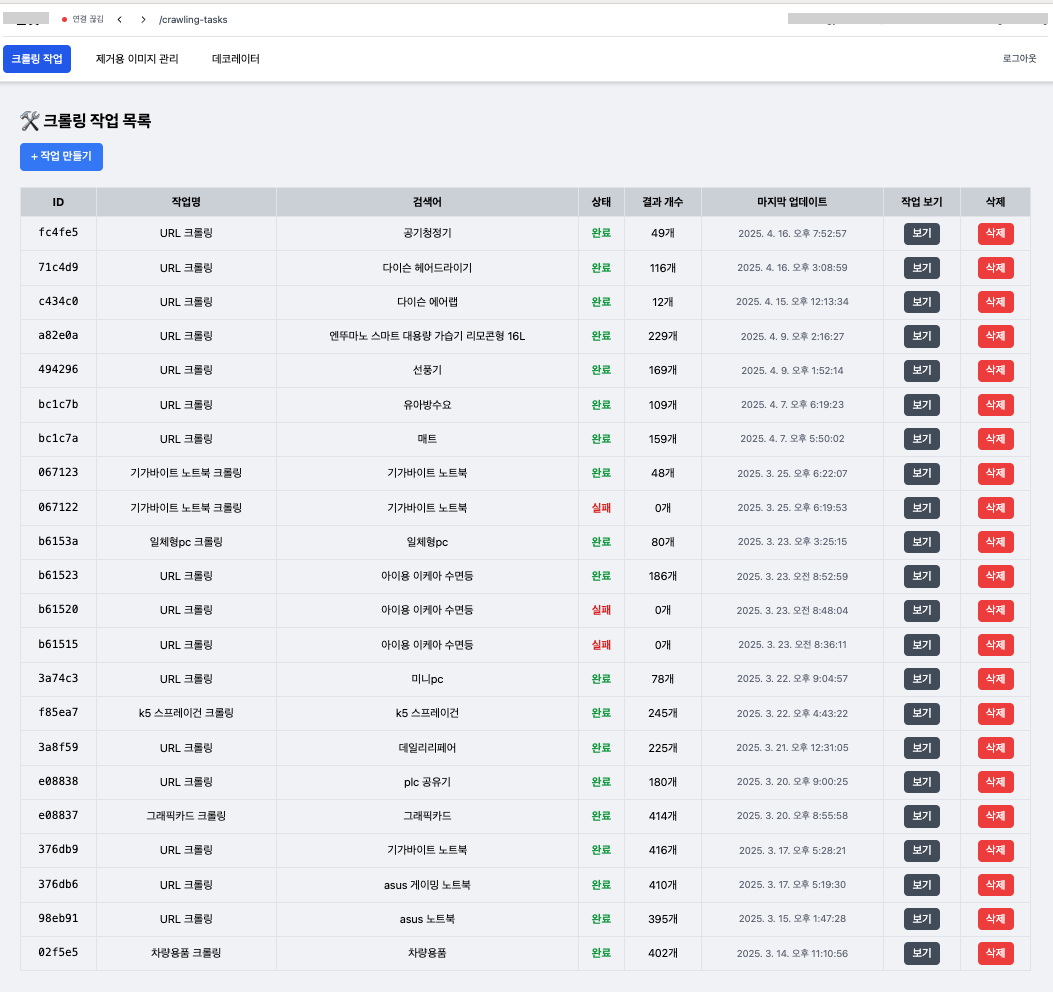Delete the failed 기가바이트 노트북 task 067122
Viewport: 1053px width, 992px height.
pyautogui.click(x=995, y=508)
